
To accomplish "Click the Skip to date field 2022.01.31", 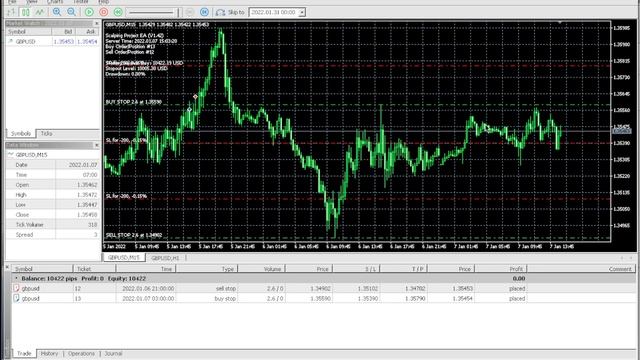I will coord(274,13).
